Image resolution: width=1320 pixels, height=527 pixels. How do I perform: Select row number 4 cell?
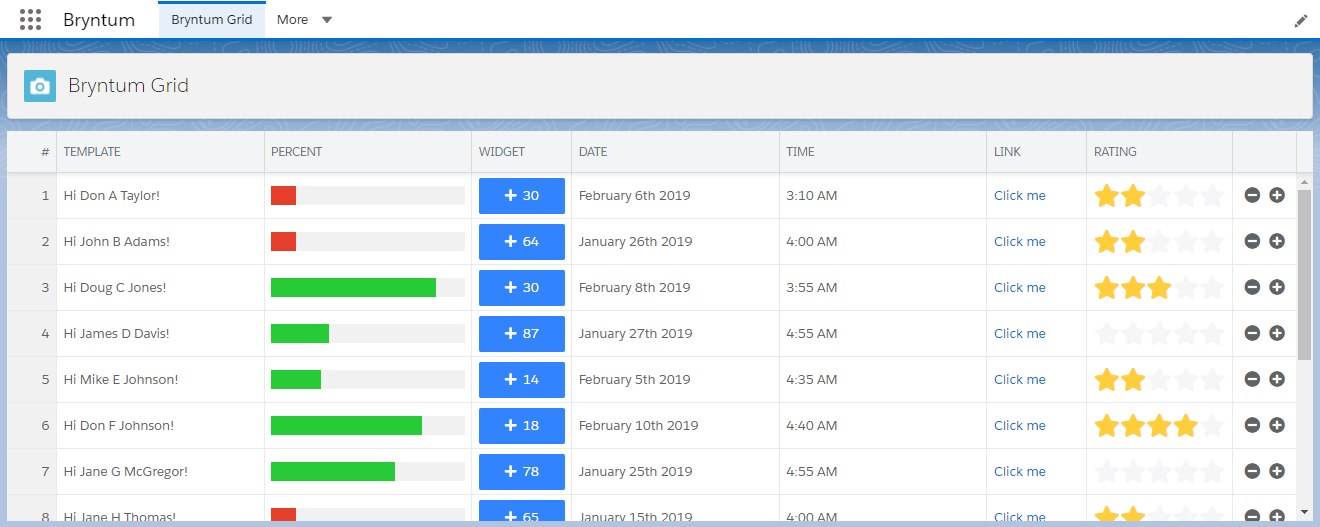(32, 334)
